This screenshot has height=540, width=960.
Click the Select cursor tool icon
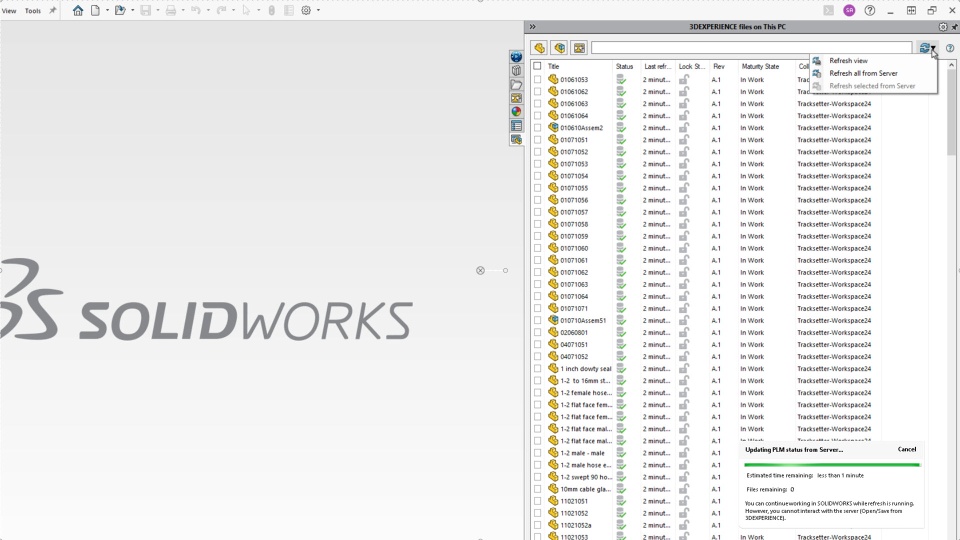point(246,10)
